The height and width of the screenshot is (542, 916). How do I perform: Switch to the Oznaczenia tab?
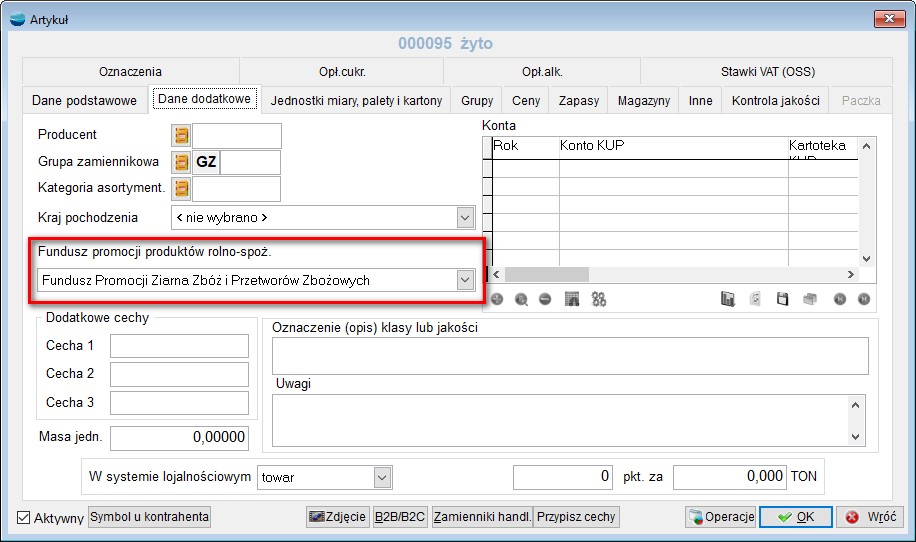[130, 71]
